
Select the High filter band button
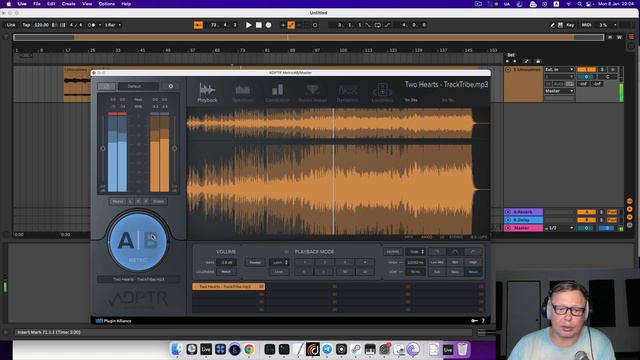[473, 262]
